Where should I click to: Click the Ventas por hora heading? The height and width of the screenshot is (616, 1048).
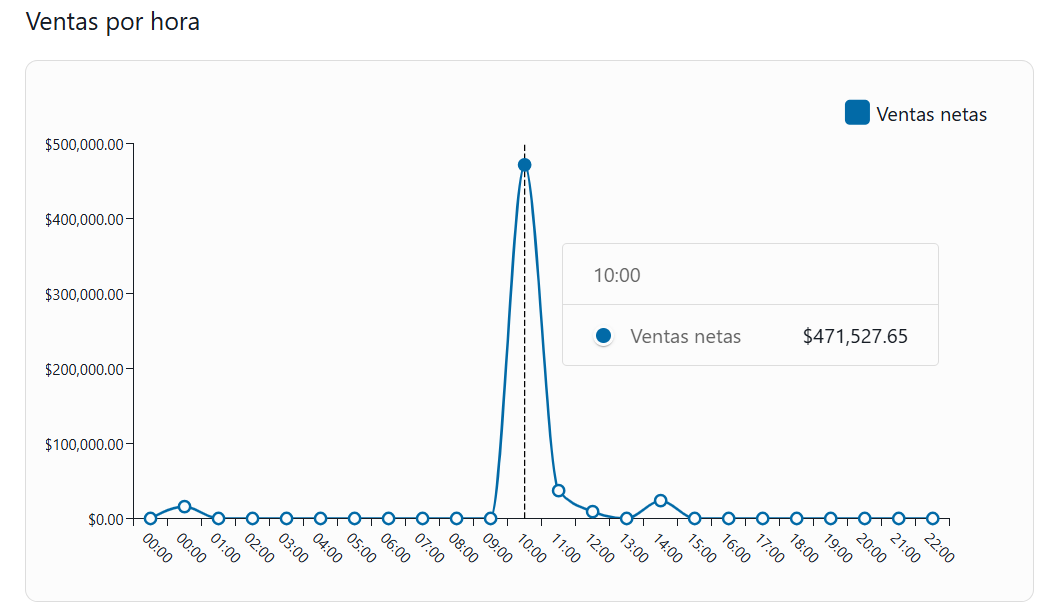tap(112, 21)
